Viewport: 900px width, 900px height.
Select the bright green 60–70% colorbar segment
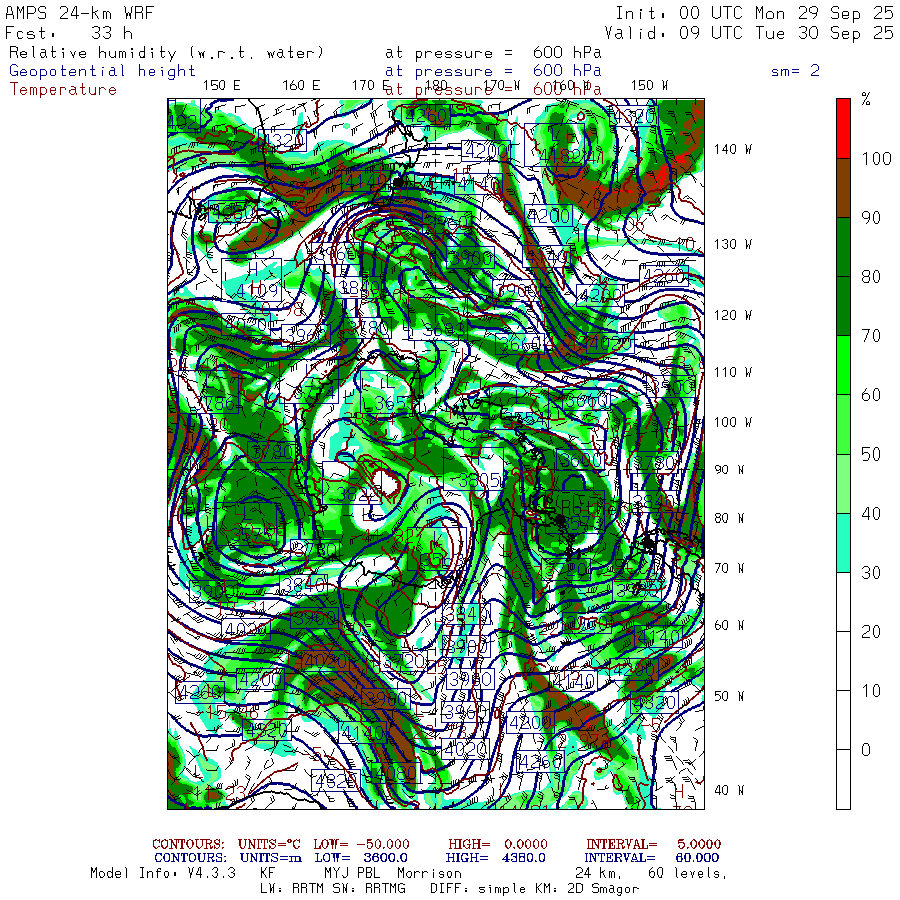pyautogui.click(x=844, y=365)
